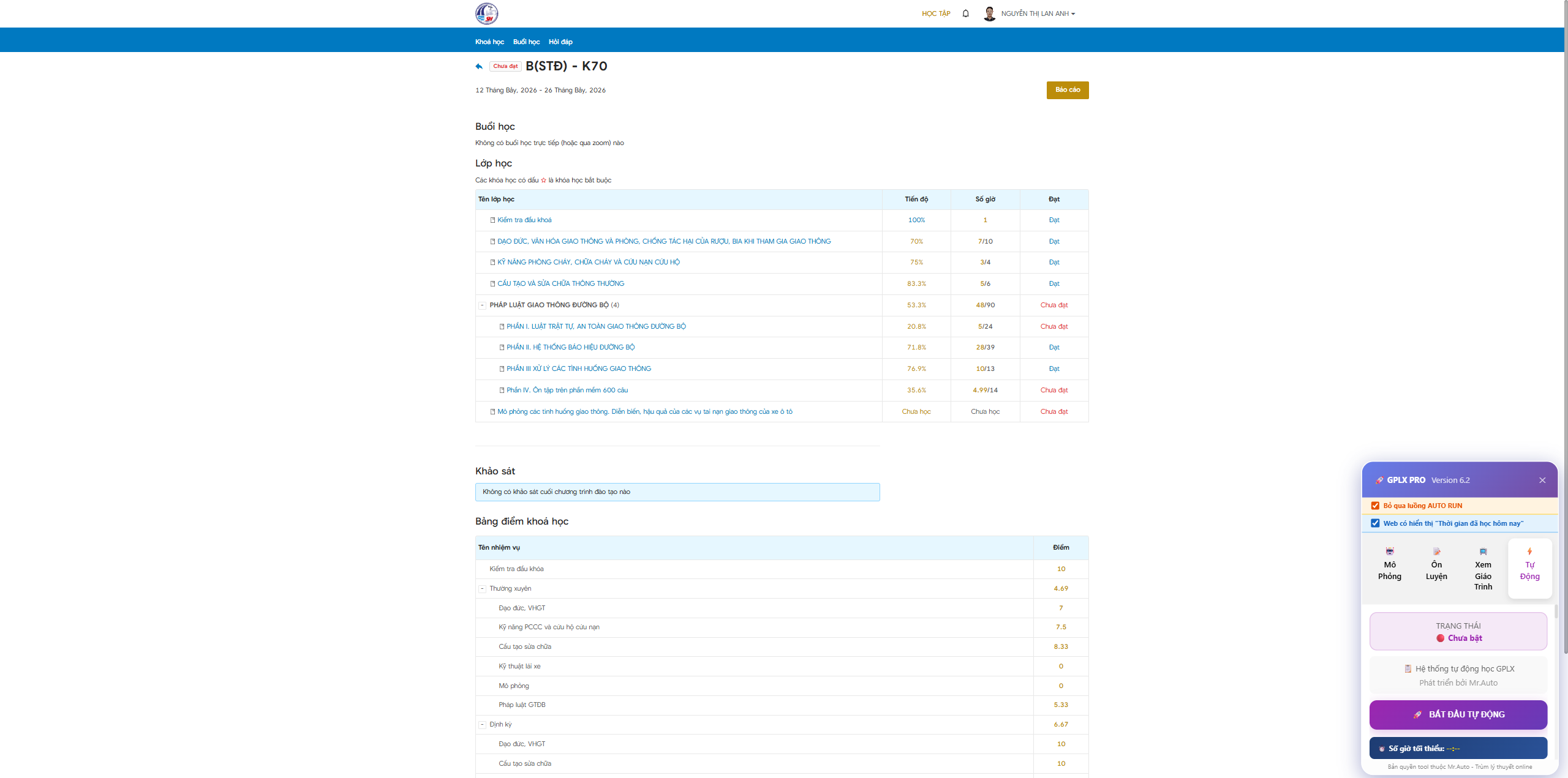This screenshot has width=1568, height=778.
Task: Click the page vertical scrollbar
Action: click(x=1565, y=327)
